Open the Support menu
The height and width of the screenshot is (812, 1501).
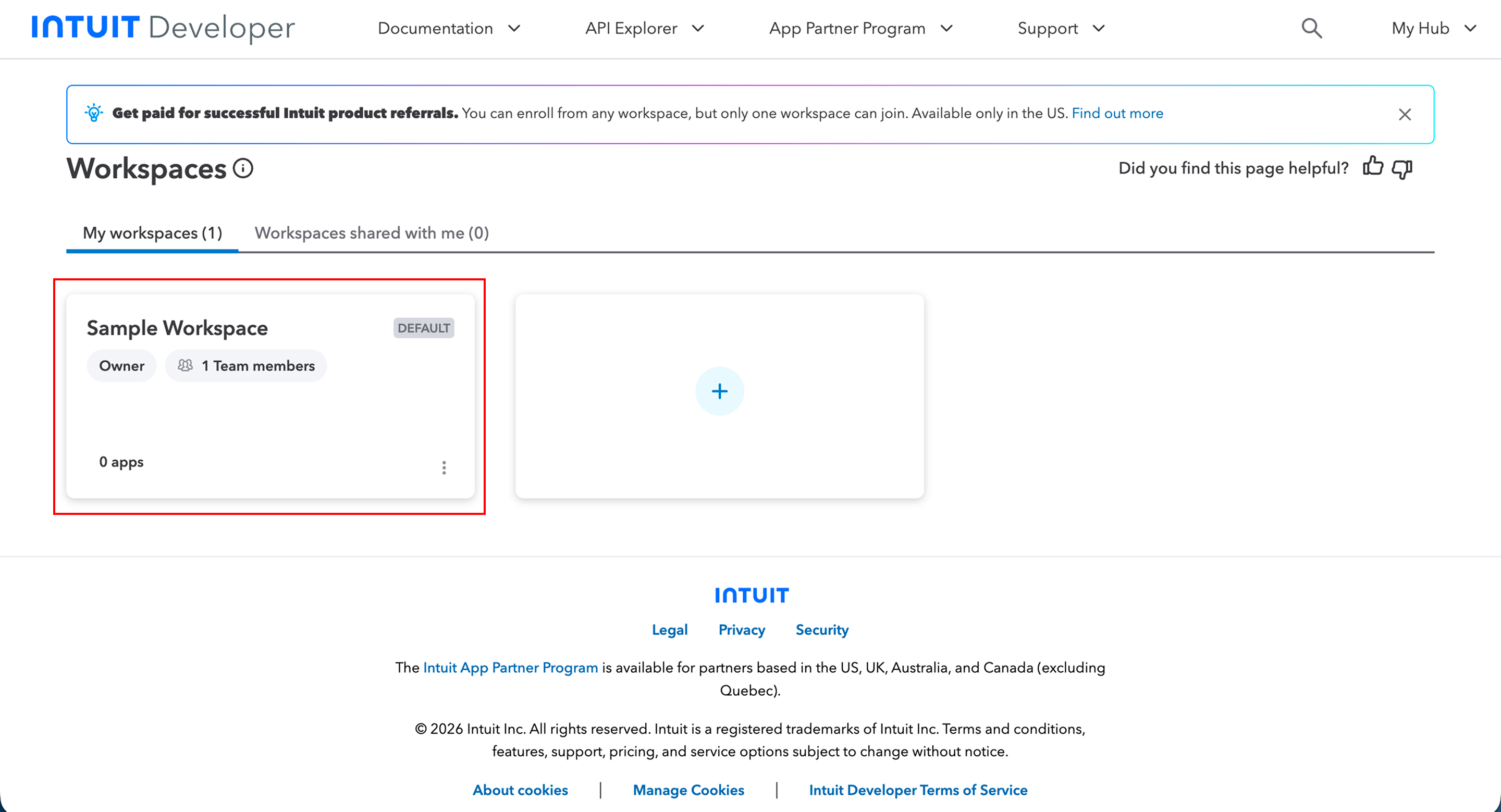point(1061,28)
